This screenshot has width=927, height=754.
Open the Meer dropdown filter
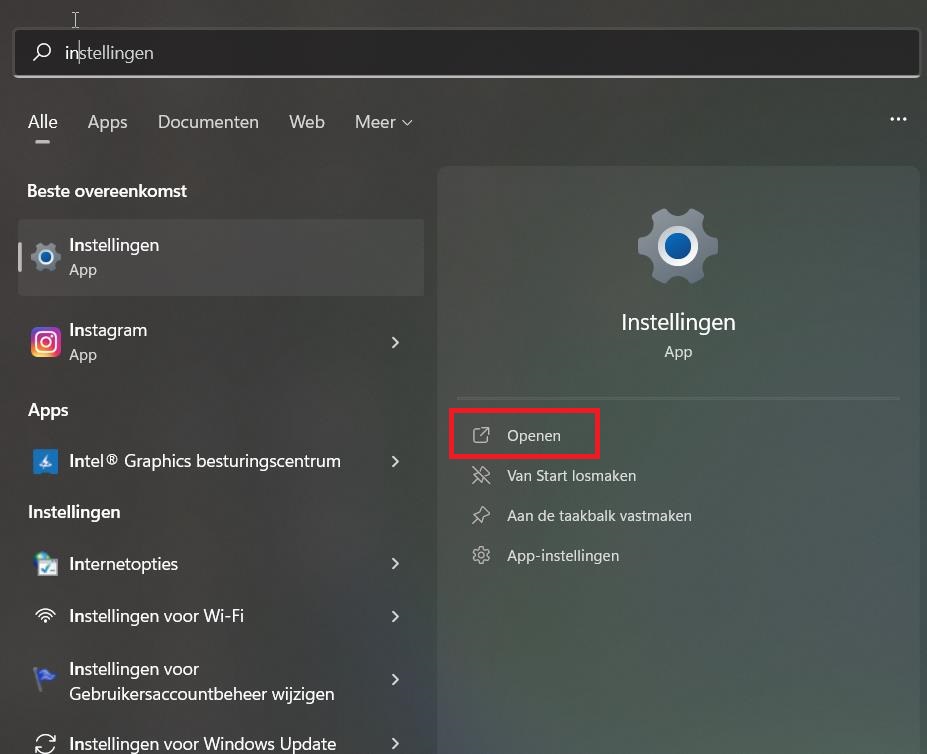point(383,122)
